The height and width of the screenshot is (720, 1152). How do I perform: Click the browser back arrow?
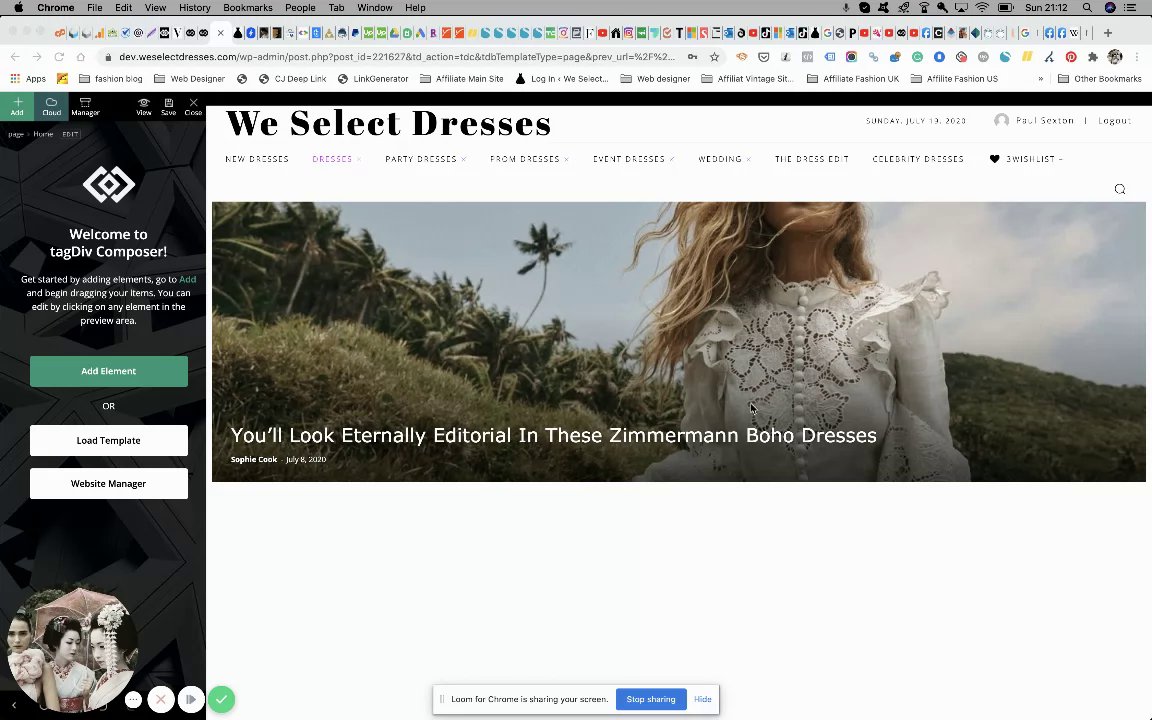point(15,57)
